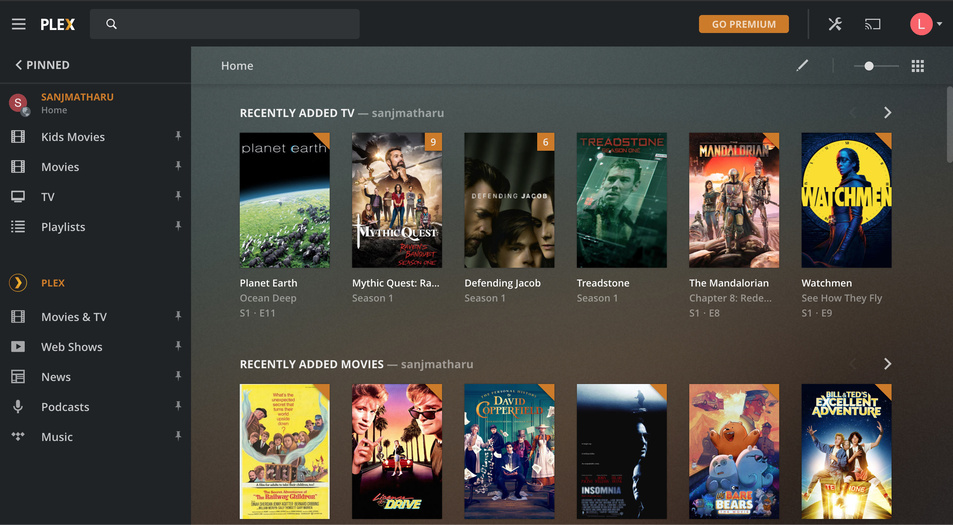The height and width of the screenshot is (525, 953).
Task: Unpin Web Shows source
Action: tap(178, 346)
